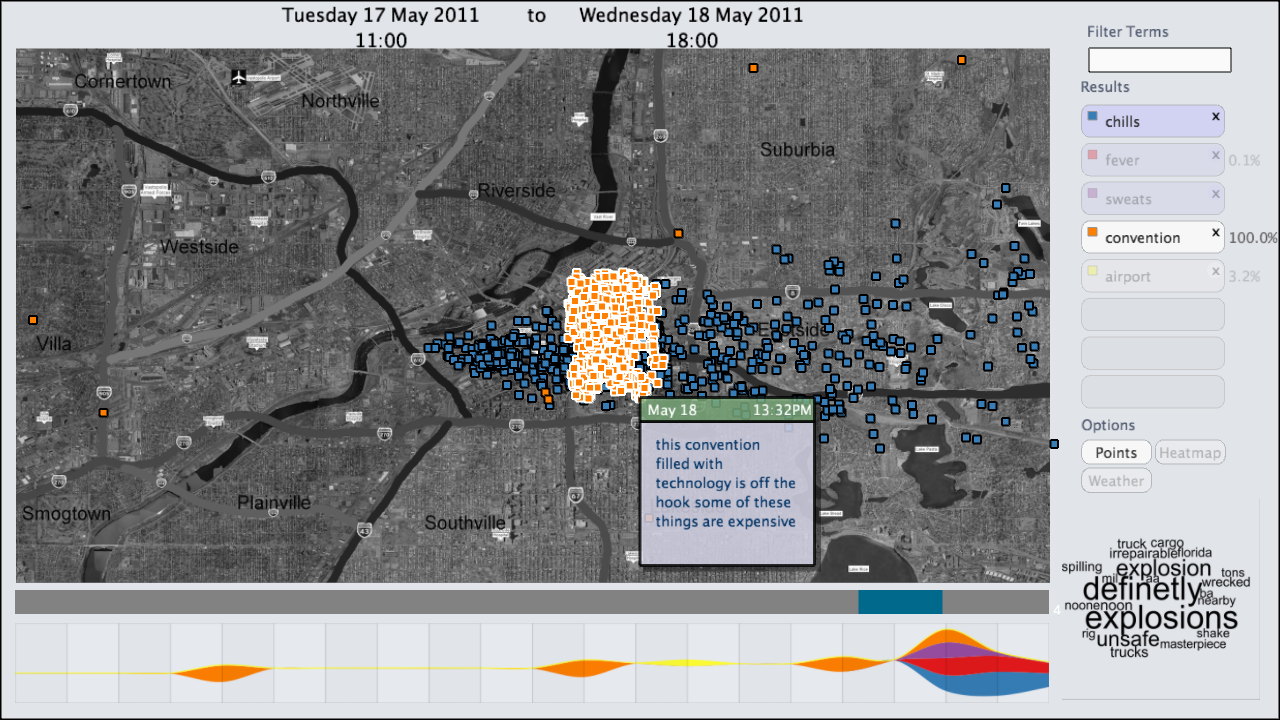Click into the Filter Terms input box
The width and height of the screenshot is (1280, 720).
(1159, 60)
